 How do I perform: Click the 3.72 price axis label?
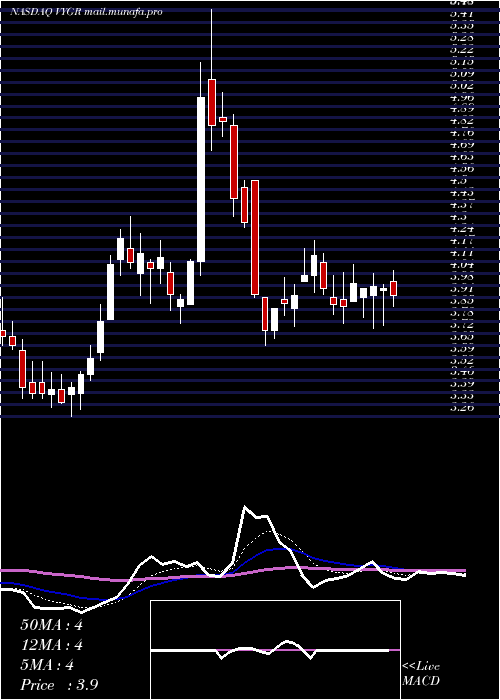tap(462, 326)
